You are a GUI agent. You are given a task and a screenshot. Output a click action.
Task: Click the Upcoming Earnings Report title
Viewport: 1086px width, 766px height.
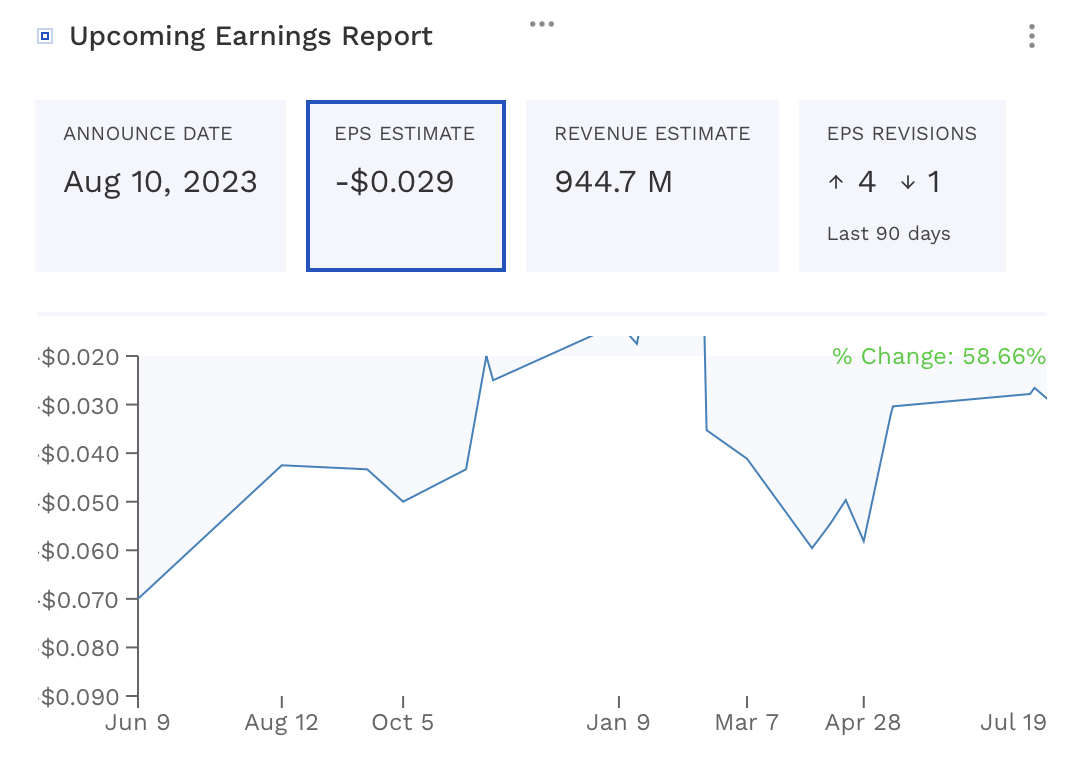[x=251, y=36]
